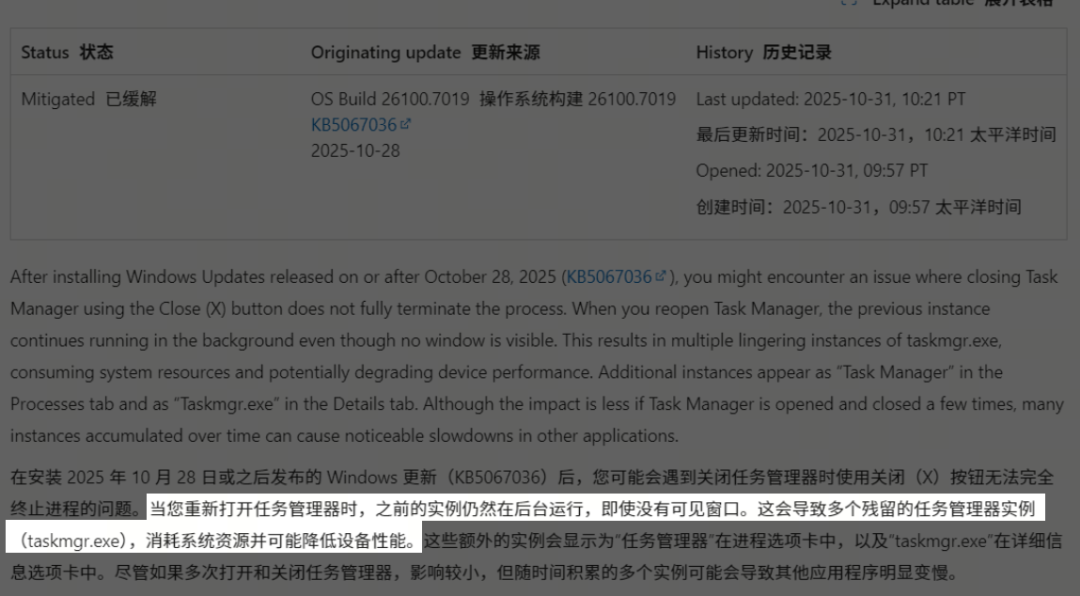Open the KB5067036 link in the table

pyautogui.click(x=353, y=125)
